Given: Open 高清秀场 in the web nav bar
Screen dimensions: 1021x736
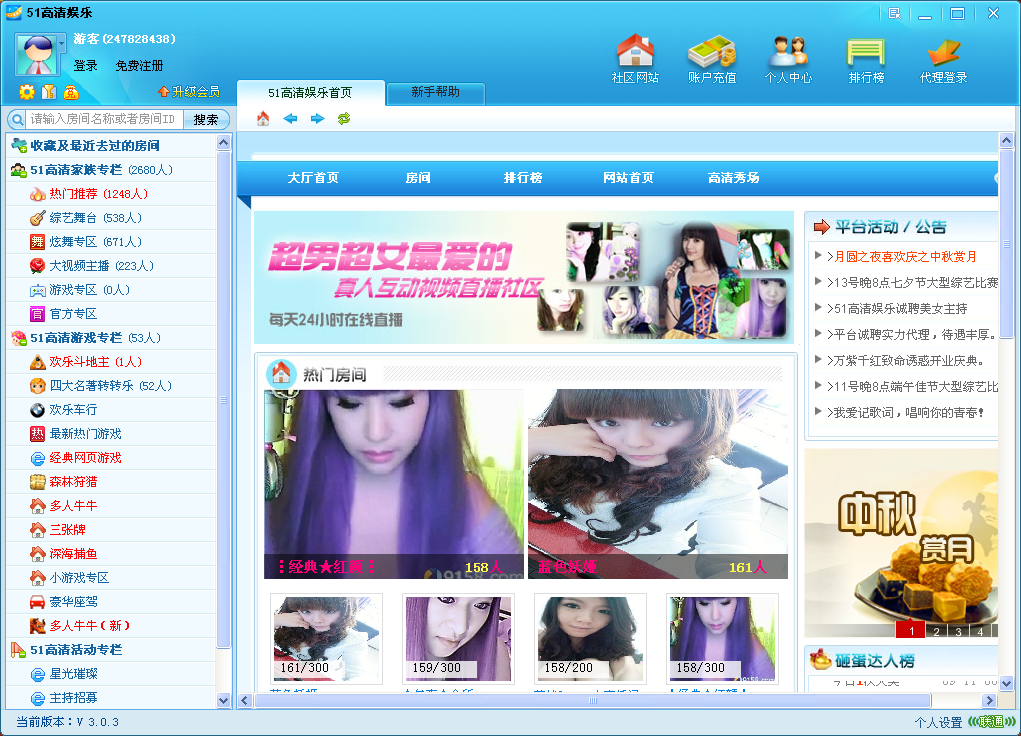Looking at the screenshot, I should (x=734, y=178).
